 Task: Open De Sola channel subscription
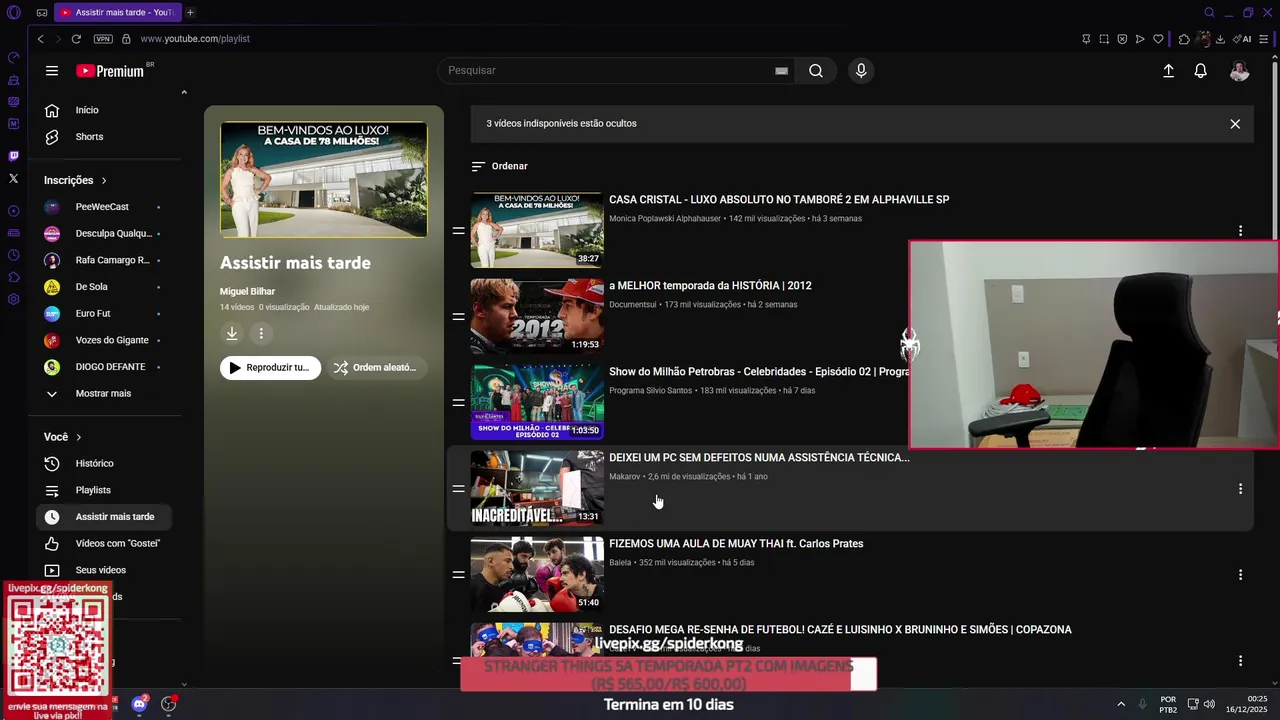point(105,287)
